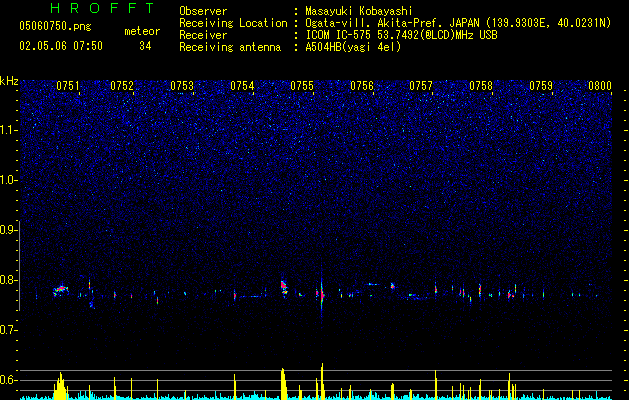The width and height of the screenshot is (629, 400).
Task: Click the 1.1 kHz frequency label
Action: click(8, 130)
